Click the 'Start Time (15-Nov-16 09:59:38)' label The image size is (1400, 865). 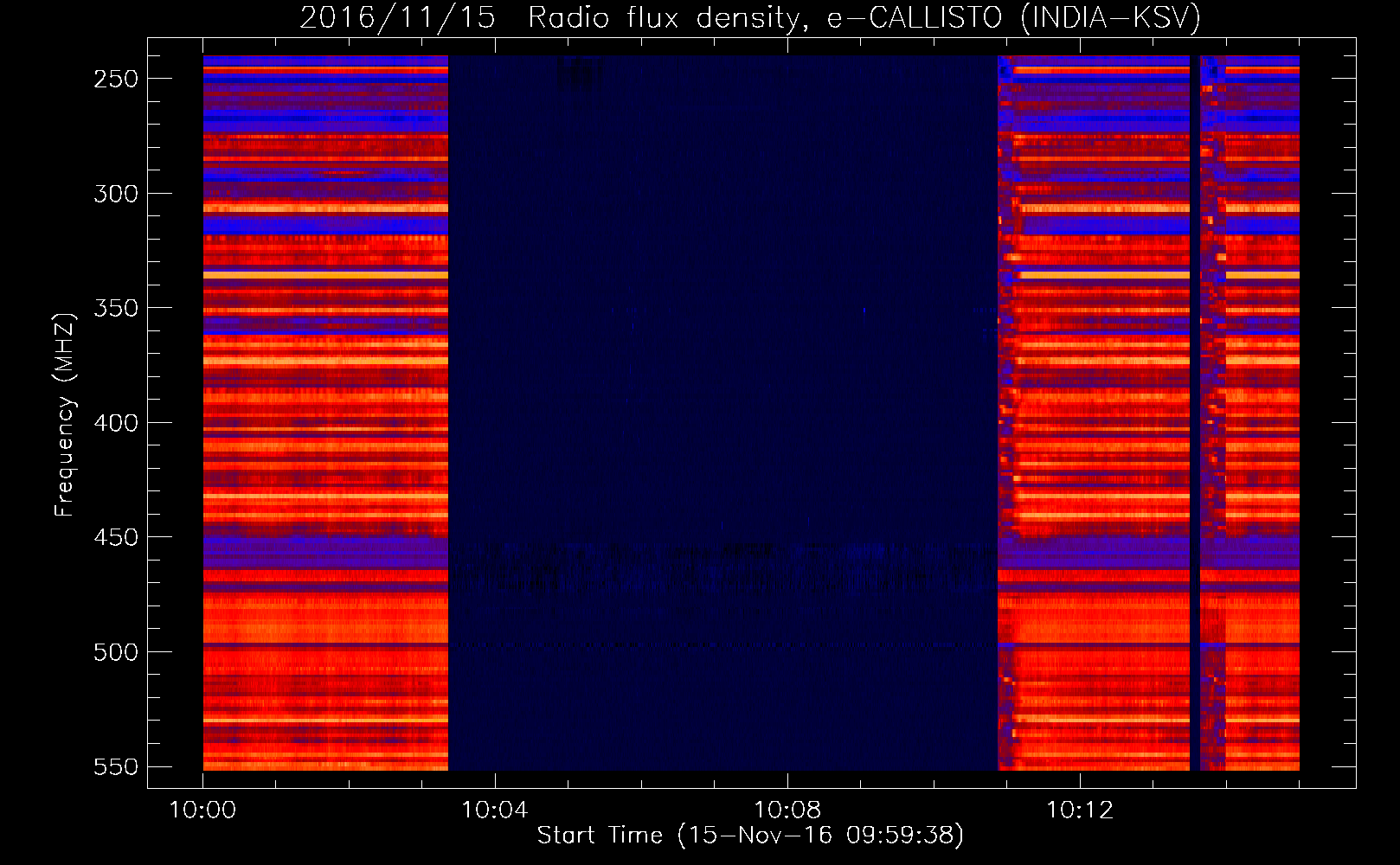pos(750,836)
